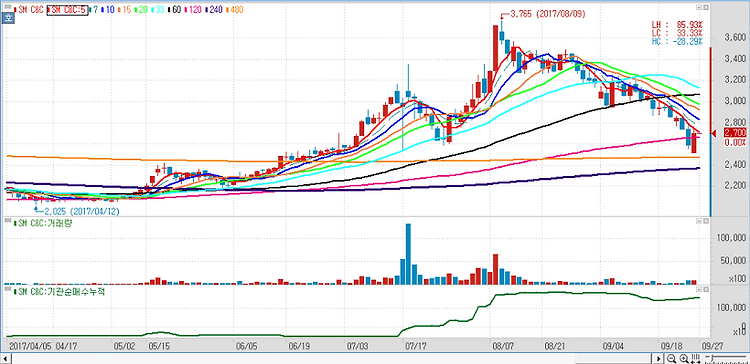The width and height of the screenshot is (750, 364).
Task: Select the 60-day moving average legend
Action: [174, 10]
